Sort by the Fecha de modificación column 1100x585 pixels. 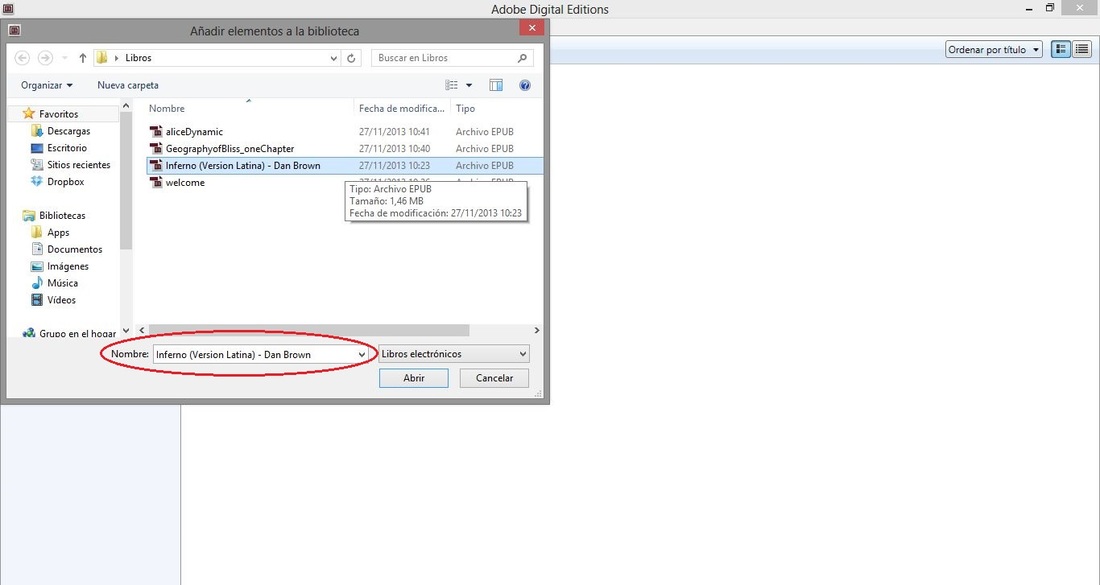[401, 108]
